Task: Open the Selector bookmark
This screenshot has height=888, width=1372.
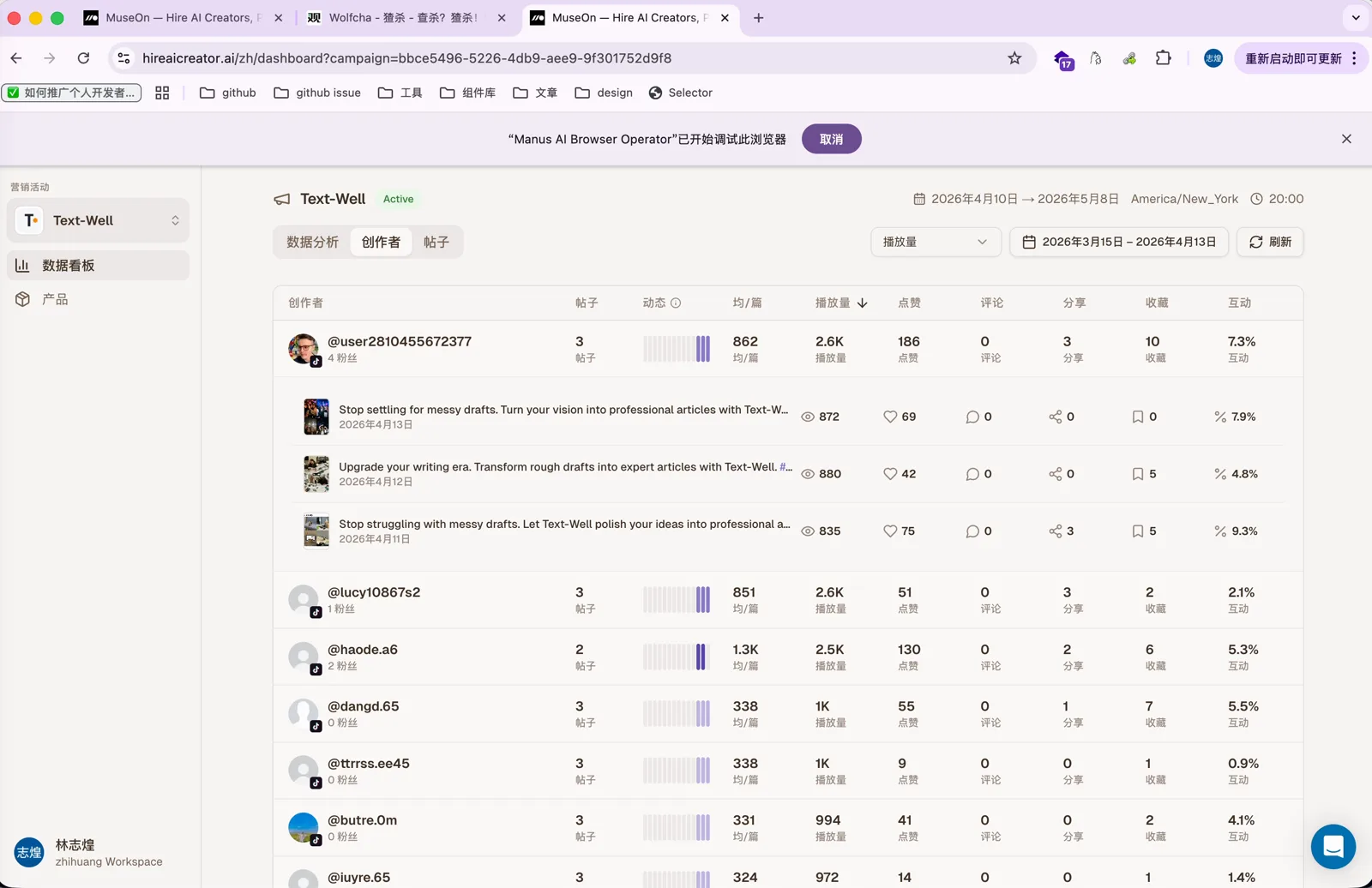Action: 681,93
